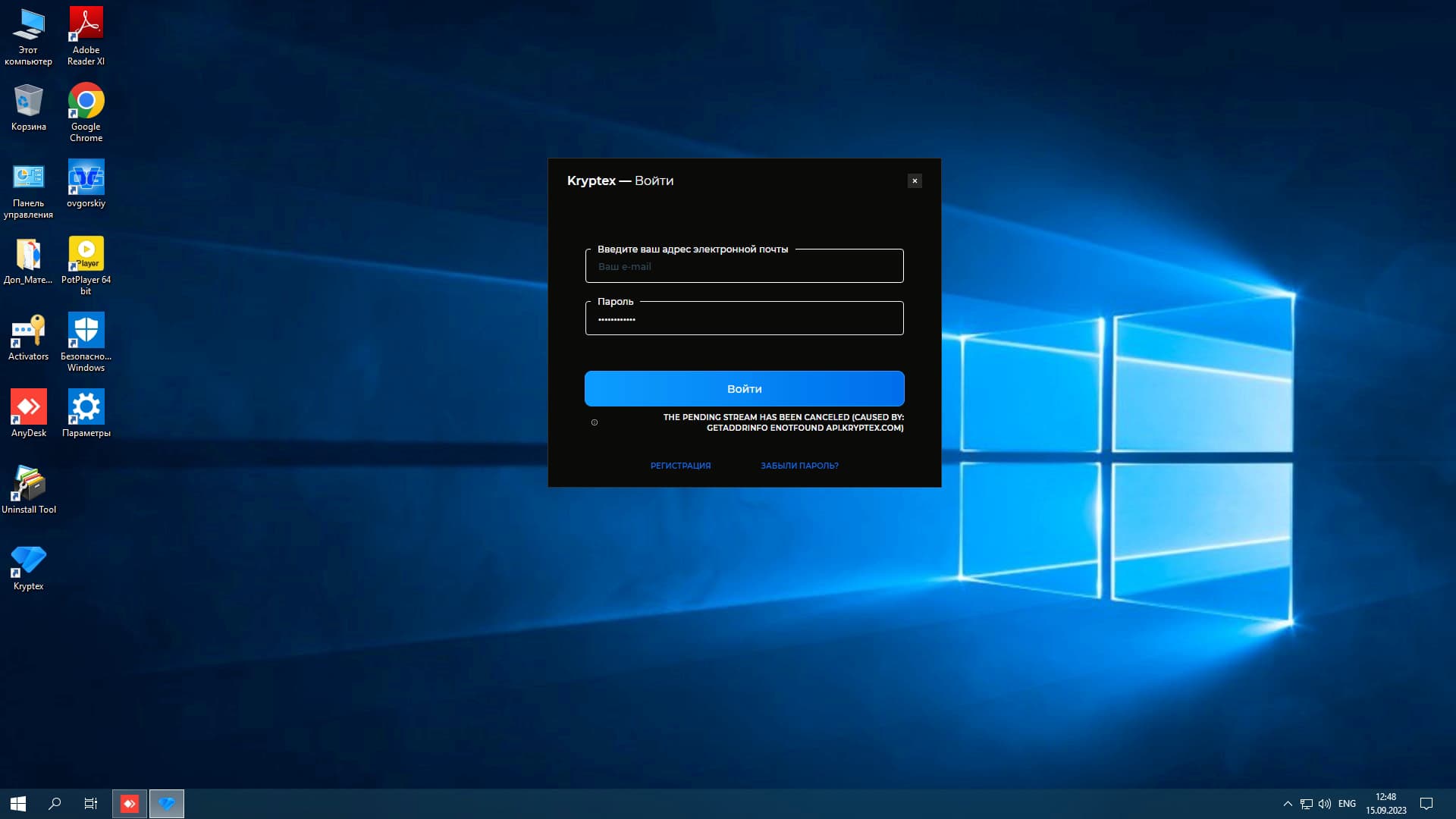Open the Windows Start menu
This screenshot has height=819, width=1456.
[x=18, y=804]
